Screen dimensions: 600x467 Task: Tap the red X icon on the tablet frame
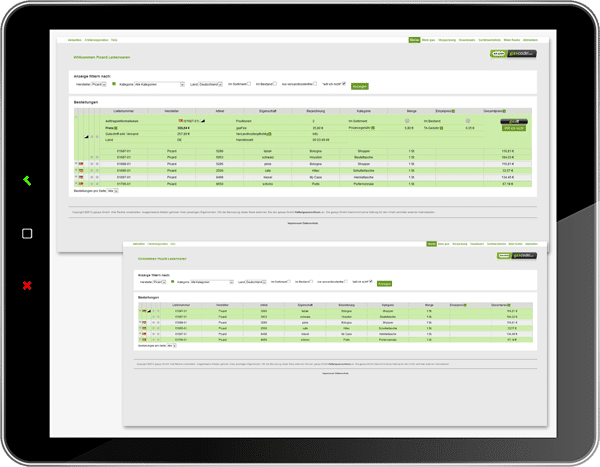coord(27,286)
